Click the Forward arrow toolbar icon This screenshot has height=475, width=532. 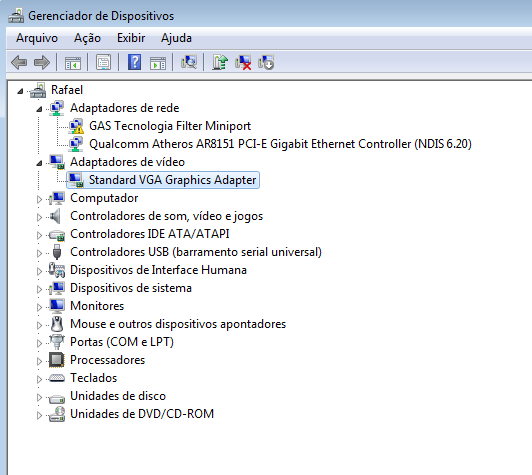pyautogui.click(x=42, y=63)
